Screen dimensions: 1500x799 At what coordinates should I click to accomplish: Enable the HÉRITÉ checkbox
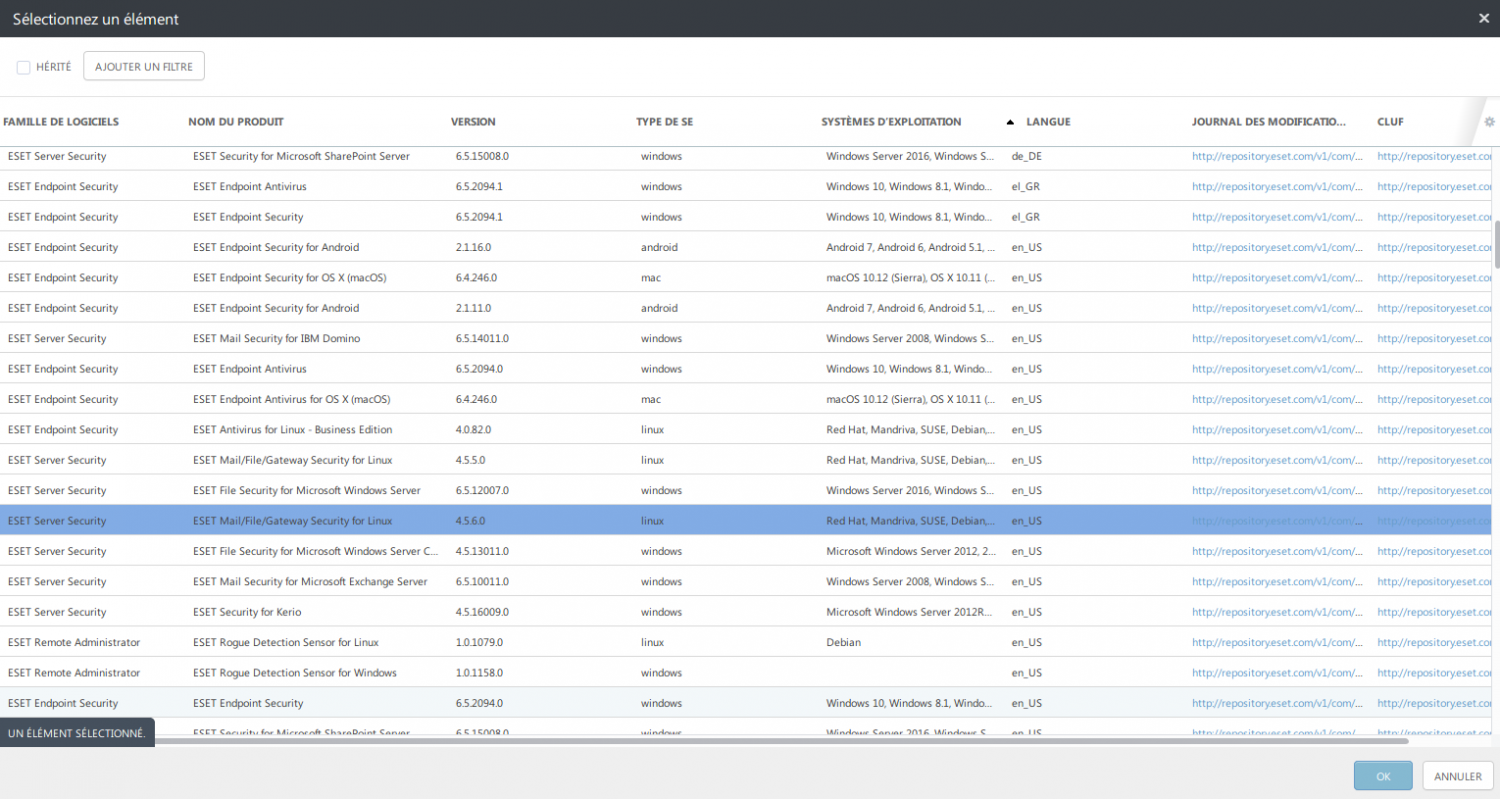coord(24,67)
